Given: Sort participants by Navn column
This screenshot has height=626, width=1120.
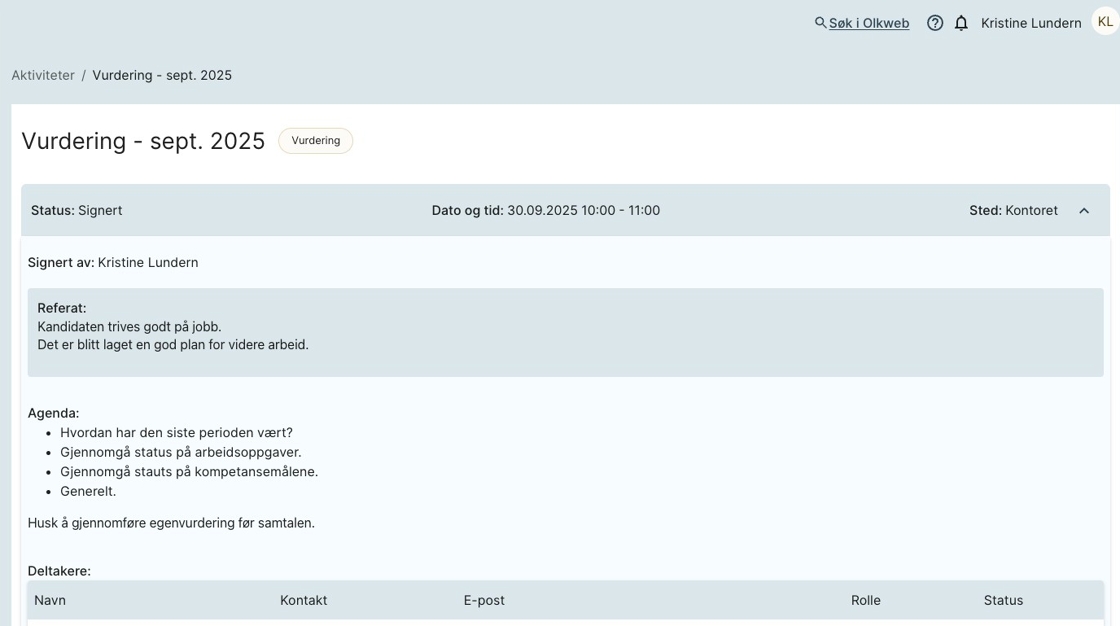Looking at the screenshot, I should pos(50,600).
